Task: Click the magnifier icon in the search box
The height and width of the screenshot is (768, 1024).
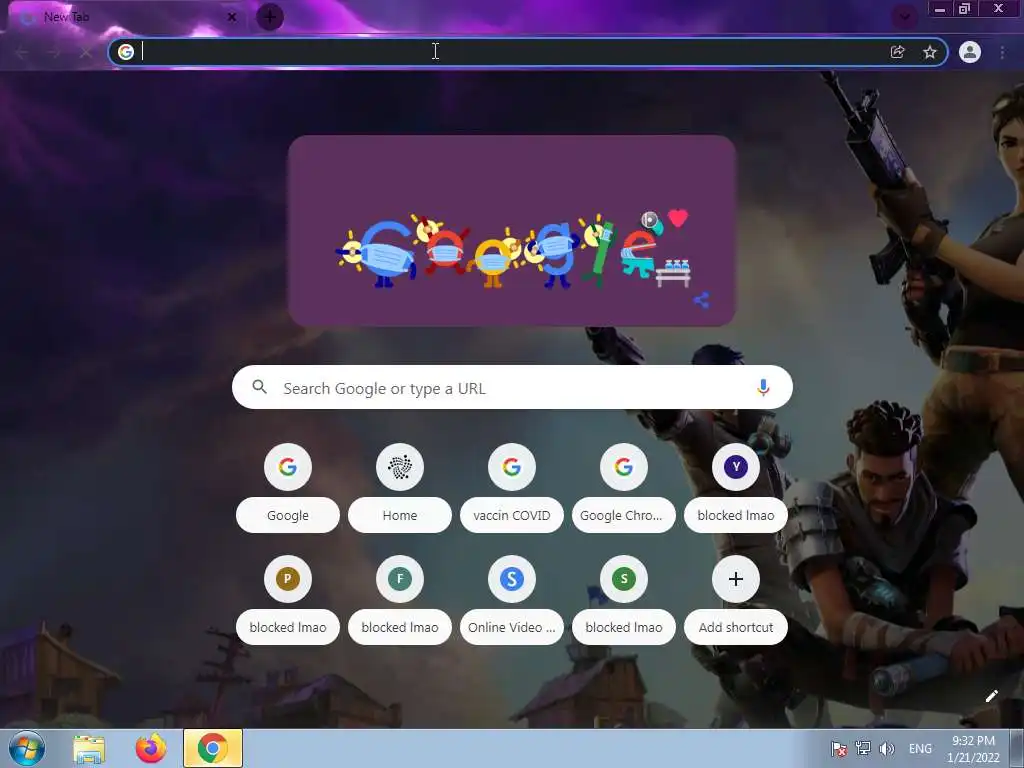Action: 259,387
